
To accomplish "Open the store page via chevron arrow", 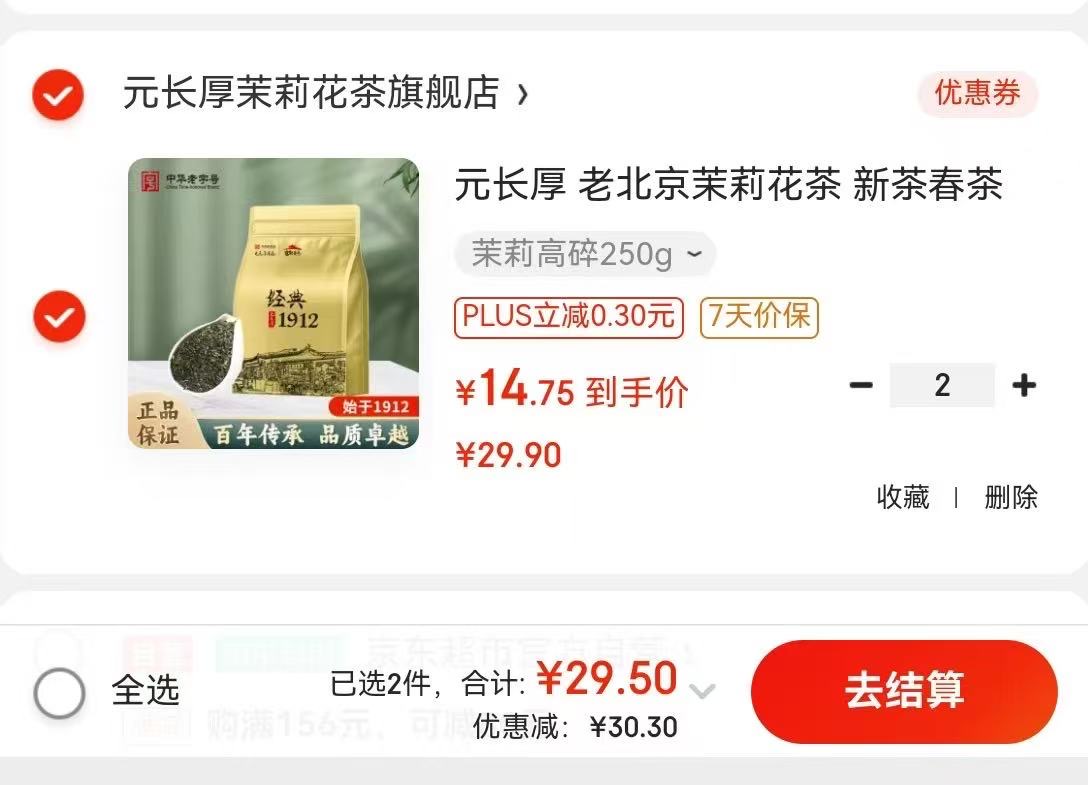I will click(522, 94).
